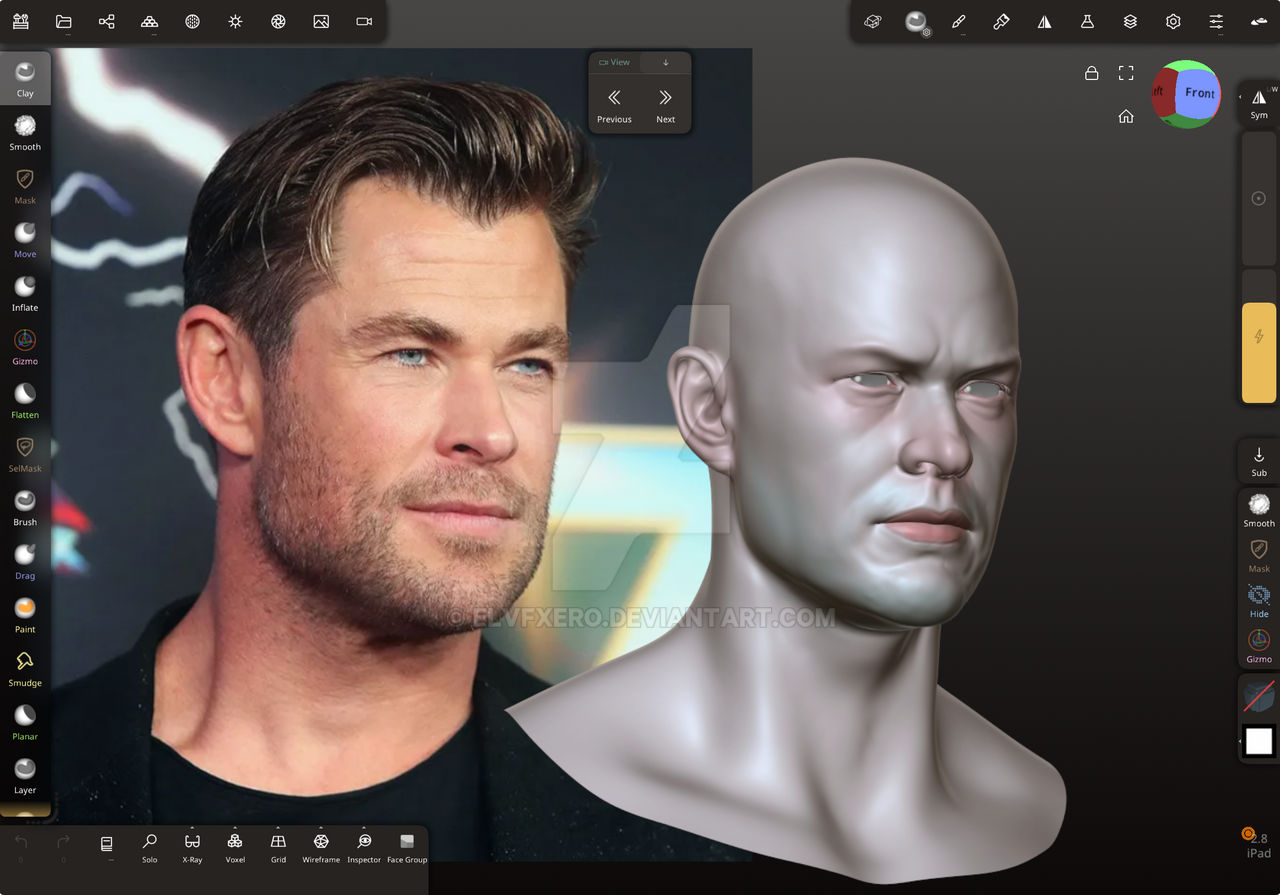This screenshot has width=1280, height=895.
Task: Toggle the camera lock icon
Action: click(x=1092, y=73)
